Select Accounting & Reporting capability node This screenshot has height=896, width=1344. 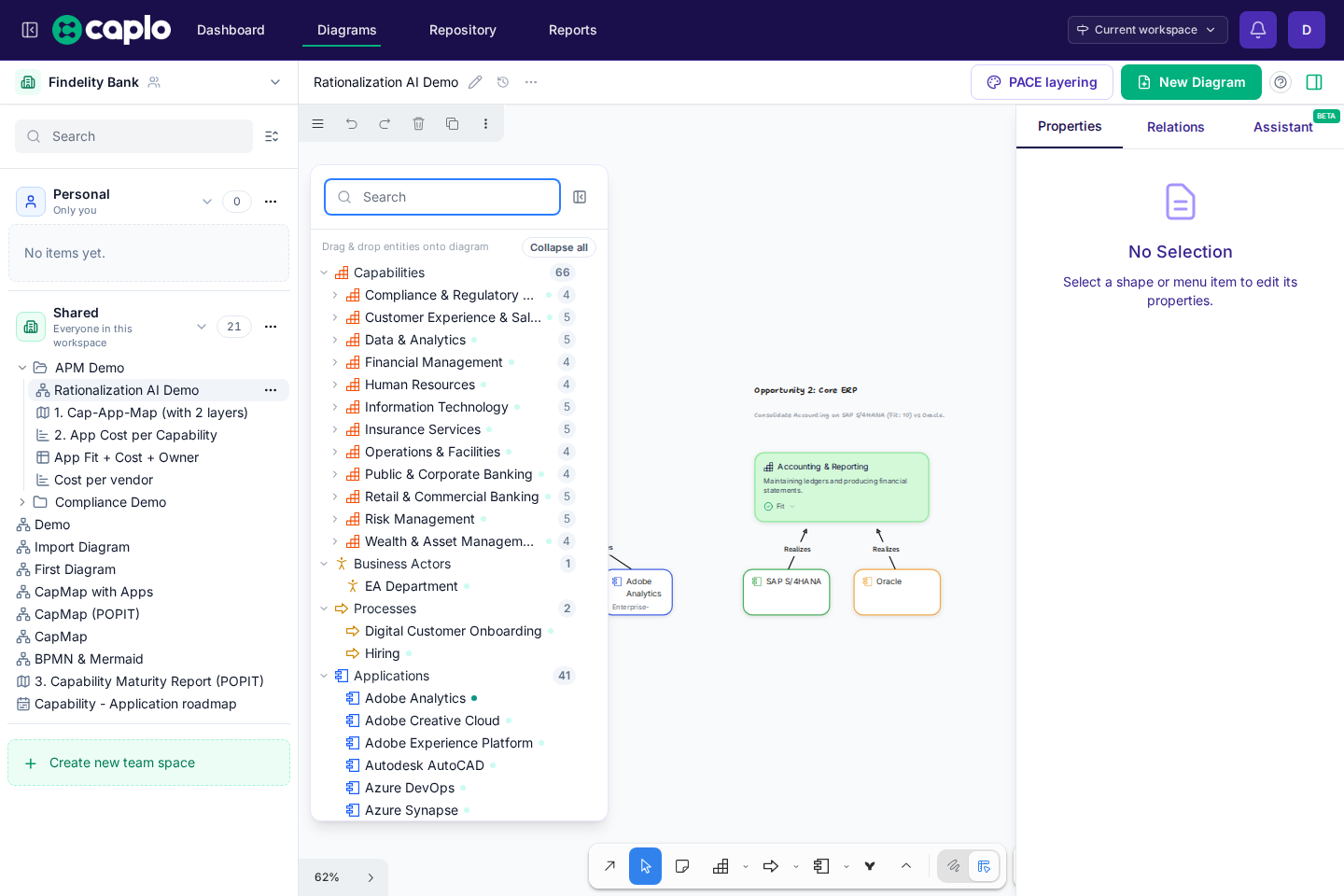click(842, 487)
